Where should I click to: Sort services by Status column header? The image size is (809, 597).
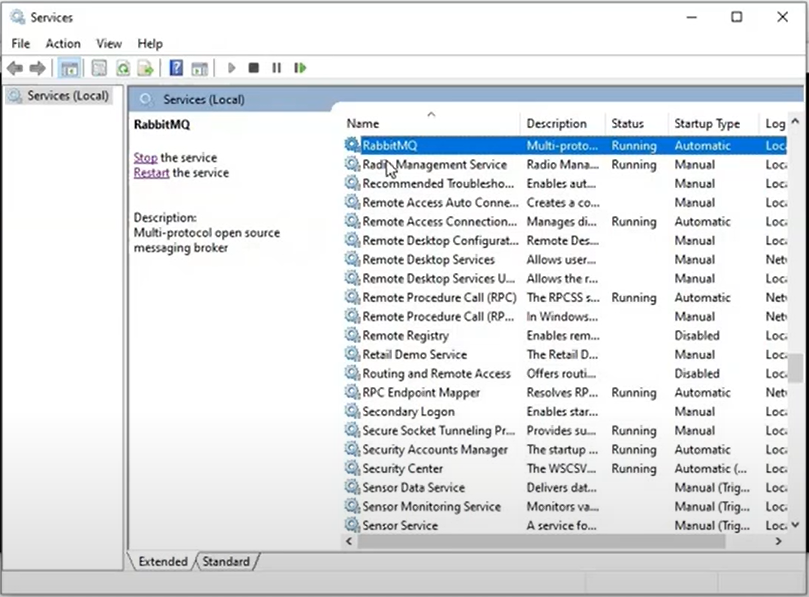[628, 124]
